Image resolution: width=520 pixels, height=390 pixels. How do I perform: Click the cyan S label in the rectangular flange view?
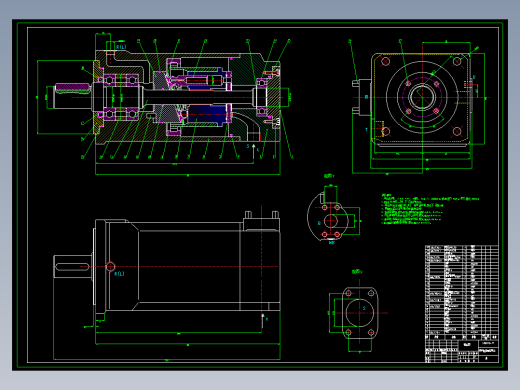(x=364, y=308)
